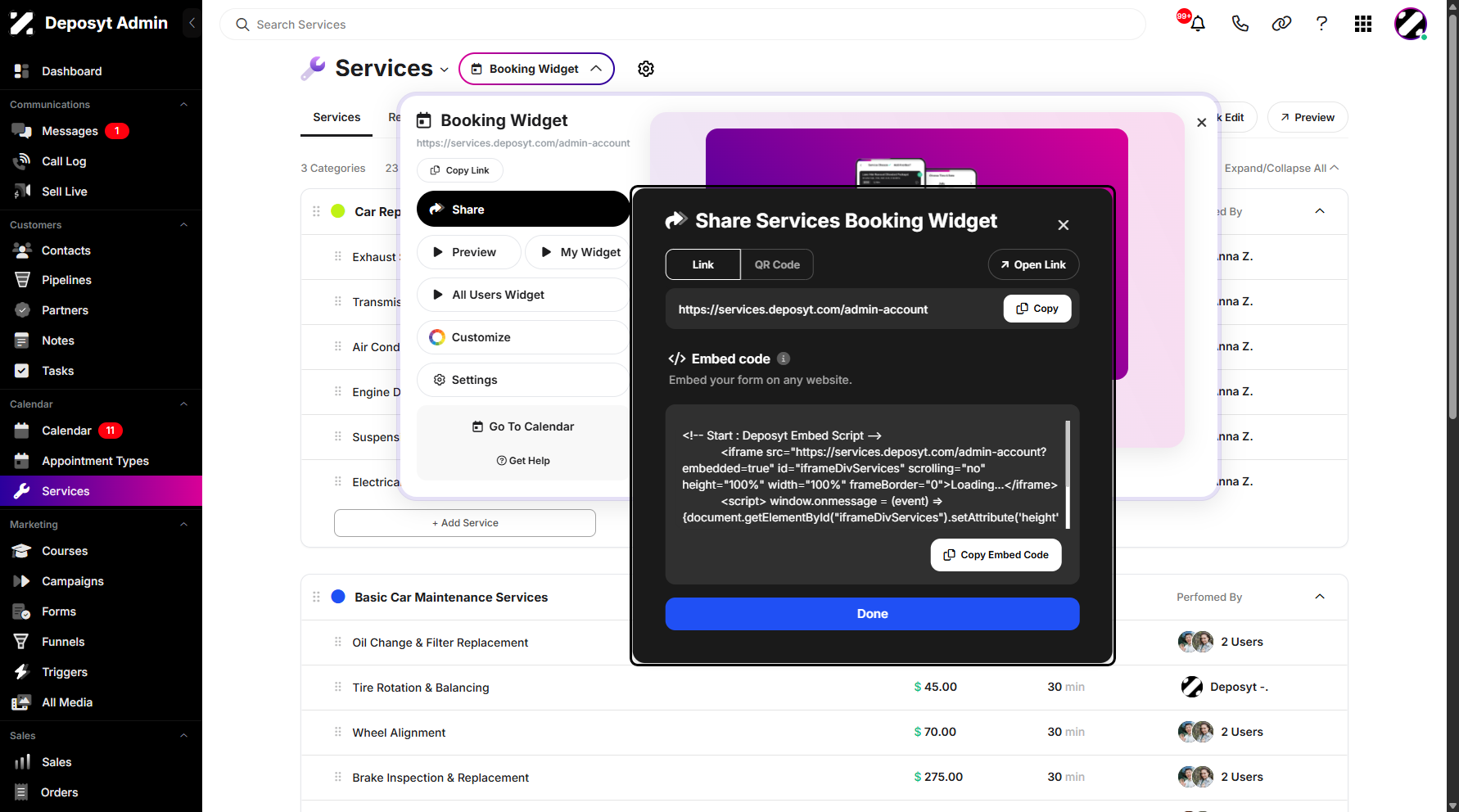Screen dimensions: 1459x812
Task: Click Go To Calendar
Action: 523,426
